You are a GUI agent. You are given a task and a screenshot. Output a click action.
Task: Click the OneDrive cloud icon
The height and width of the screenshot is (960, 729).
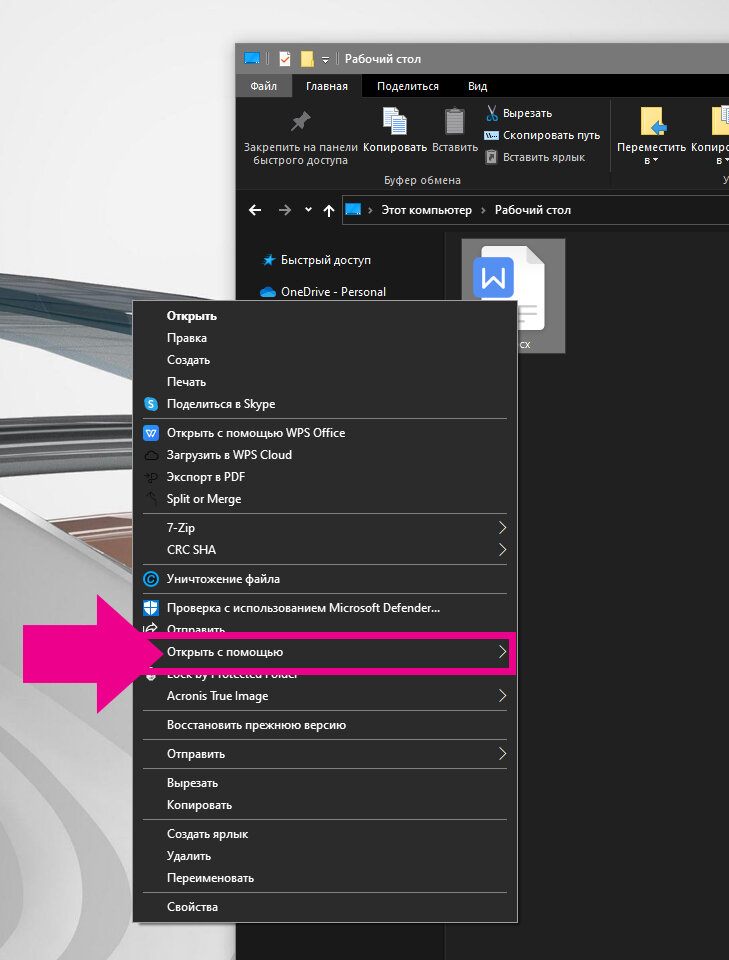268,292
